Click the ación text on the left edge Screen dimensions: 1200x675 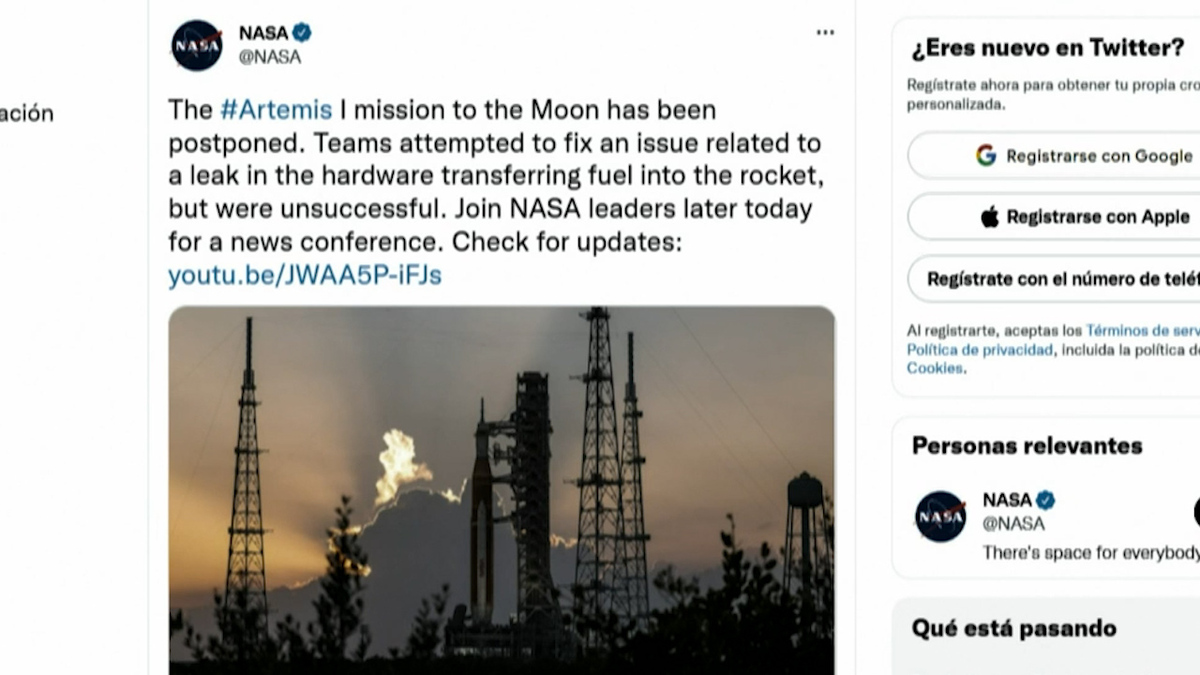(x=27, y=113)
